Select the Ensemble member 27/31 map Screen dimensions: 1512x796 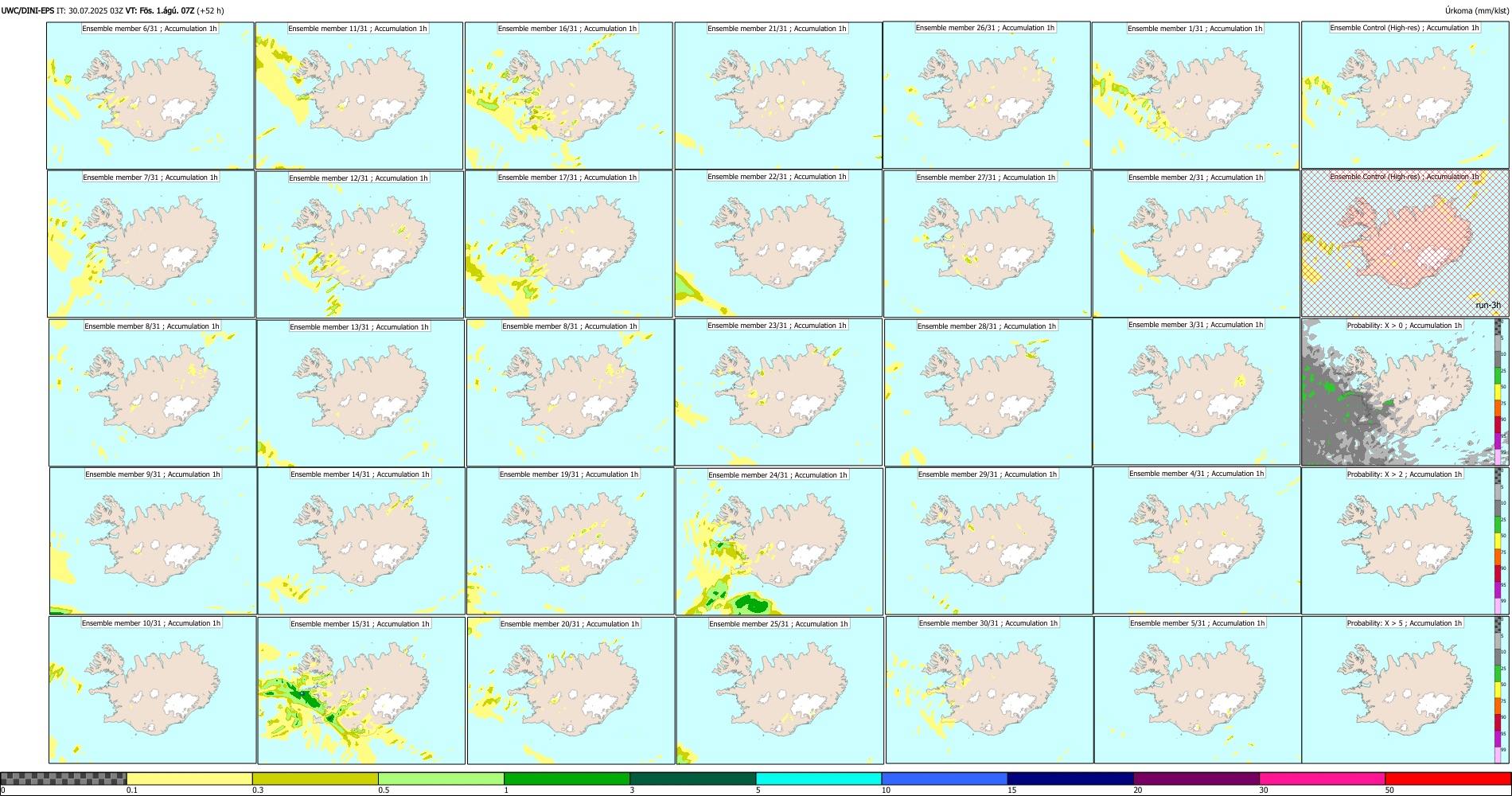(987, 244)
